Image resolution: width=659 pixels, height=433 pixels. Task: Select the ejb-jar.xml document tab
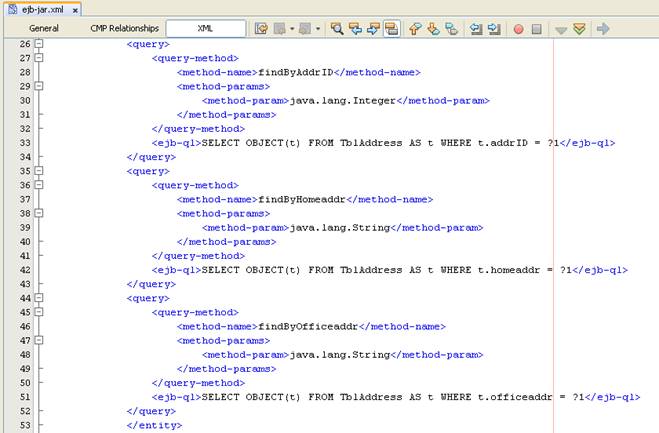(x=43, y=9)
